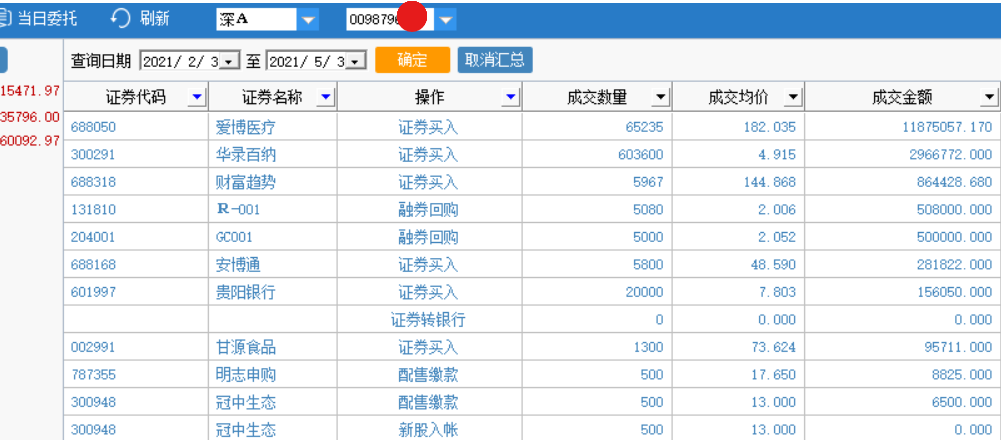Open end date 2021/5/3 picker
The width and height of the screenshot is (1001, 440).
(356, 61)
